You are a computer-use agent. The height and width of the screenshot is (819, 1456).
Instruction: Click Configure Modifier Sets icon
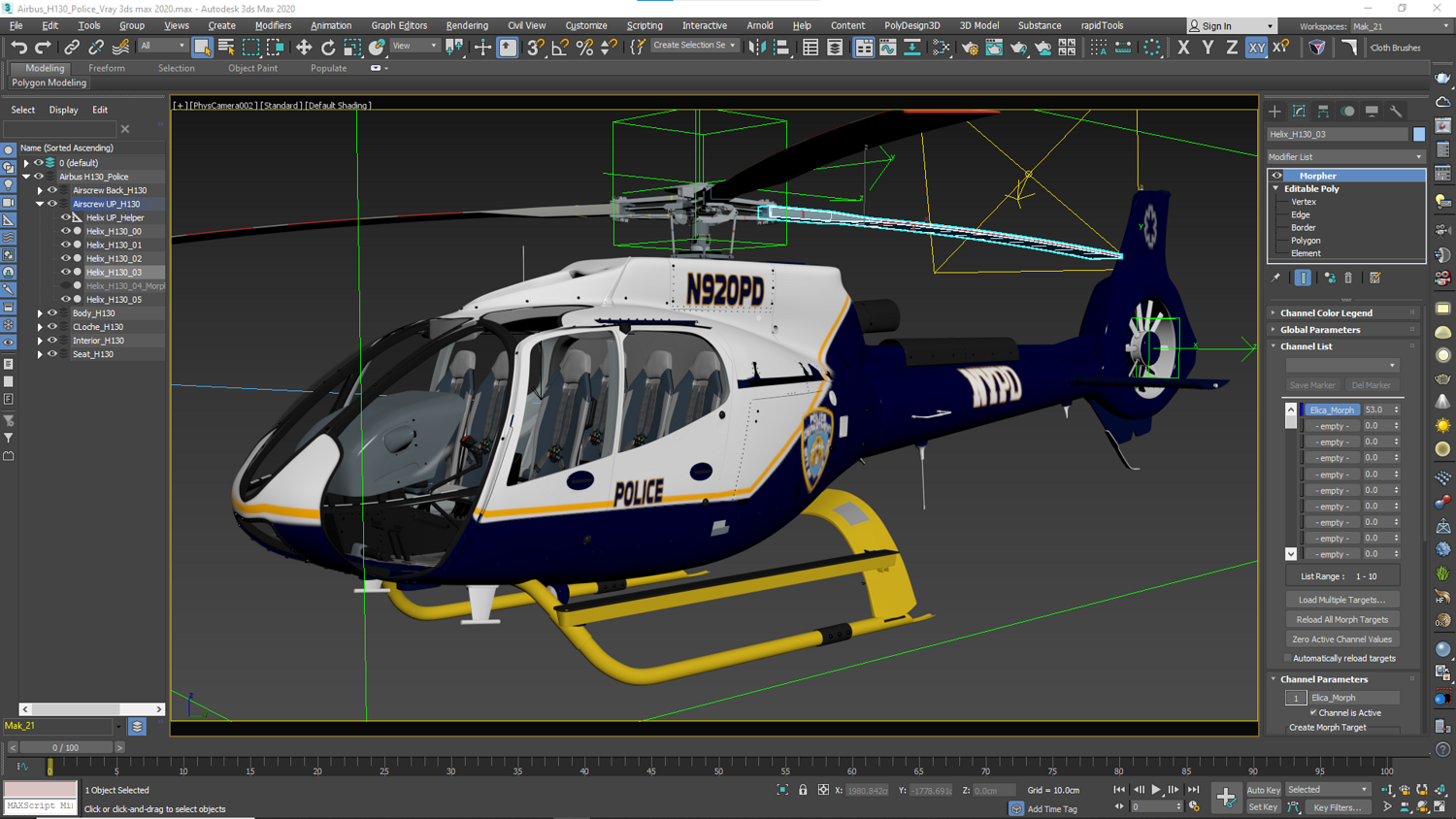pyautogui.click(x=1375, y=278)
